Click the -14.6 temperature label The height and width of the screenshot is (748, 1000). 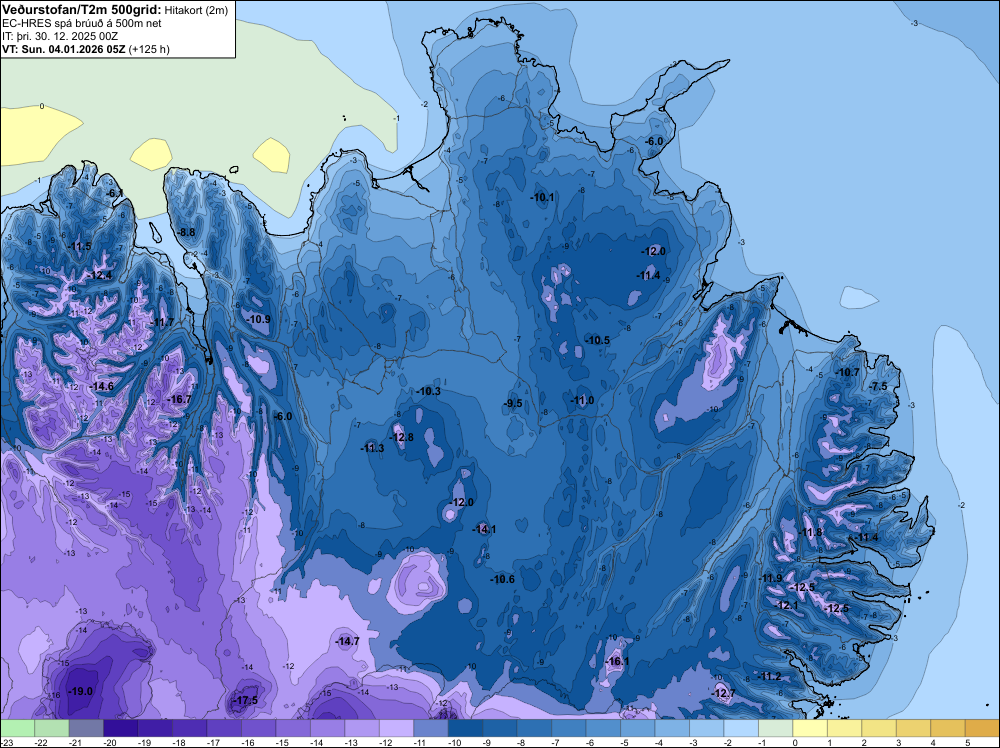(101, 386)
